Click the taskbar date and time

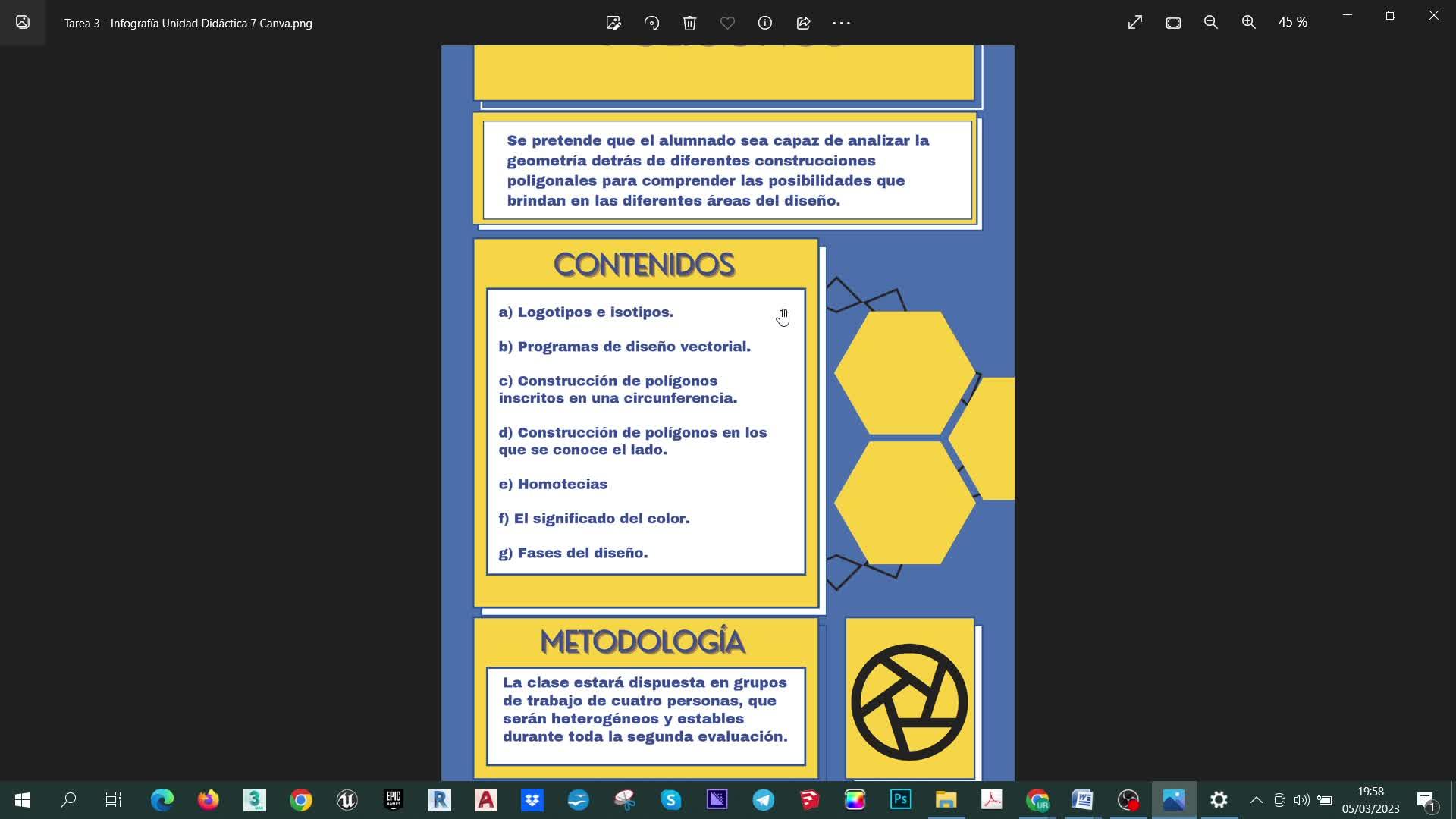click(1370, 800)
